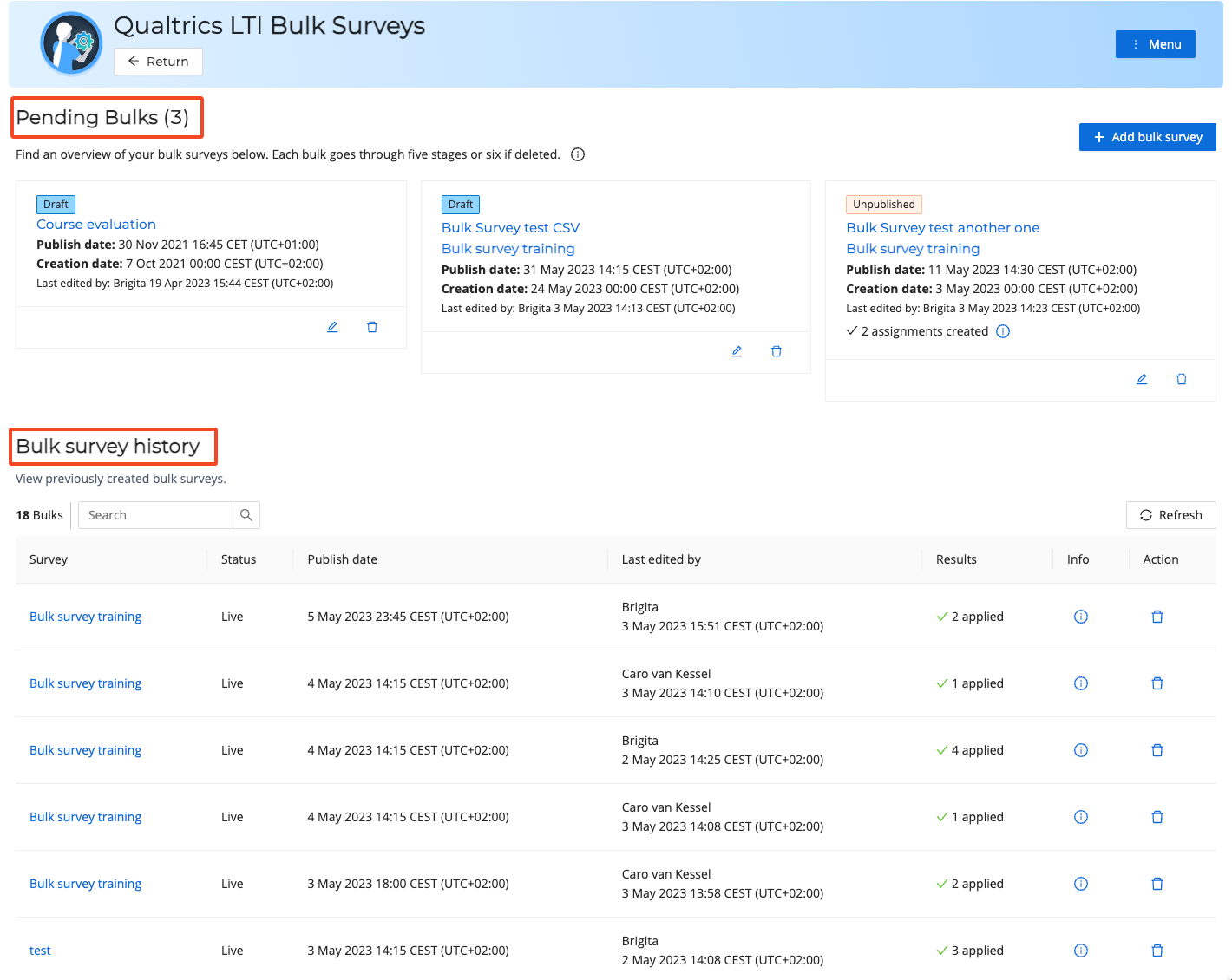Click the Draft badge on Course evaluation

pyautogui.click(x=56, y=205)
